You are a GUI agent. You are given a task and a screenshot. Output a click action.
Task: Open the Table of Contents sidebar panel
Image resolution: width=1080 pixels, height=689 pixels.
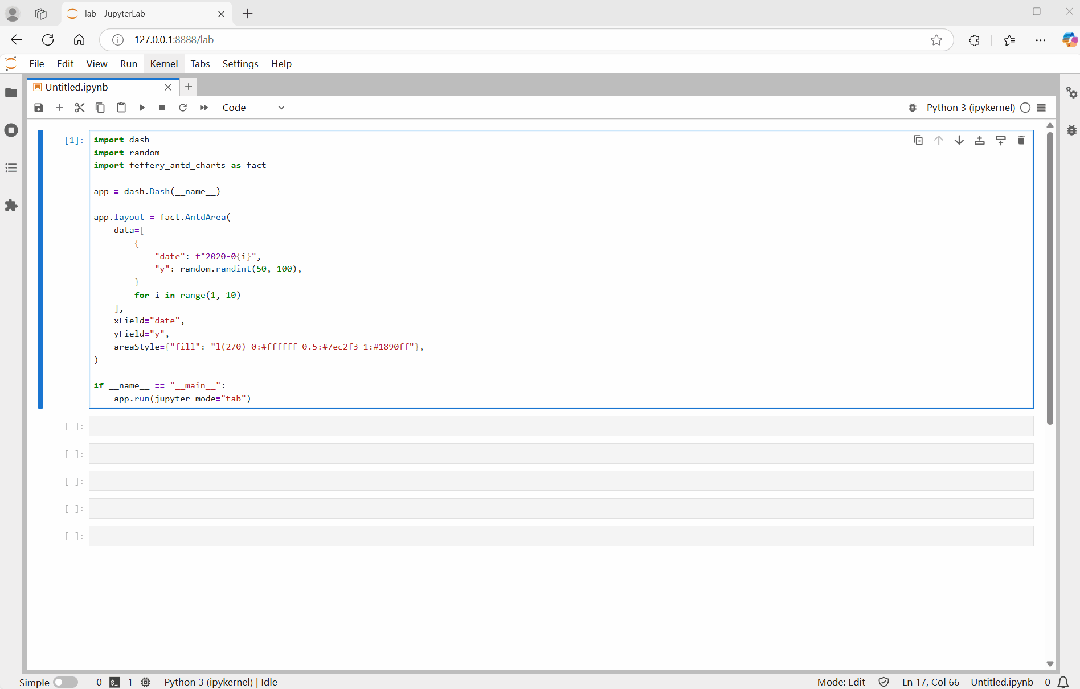point(12,167)
